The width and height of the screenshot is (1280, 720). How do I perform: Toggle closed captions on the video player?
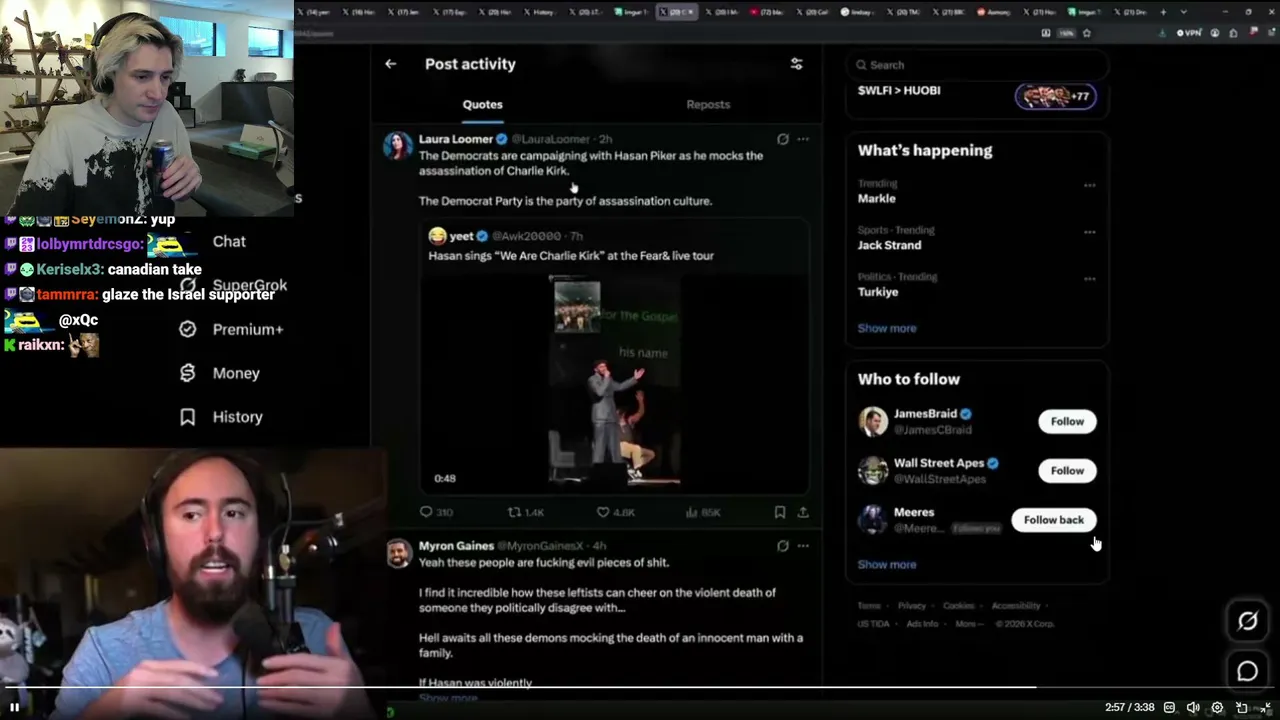coord(1169,707)
